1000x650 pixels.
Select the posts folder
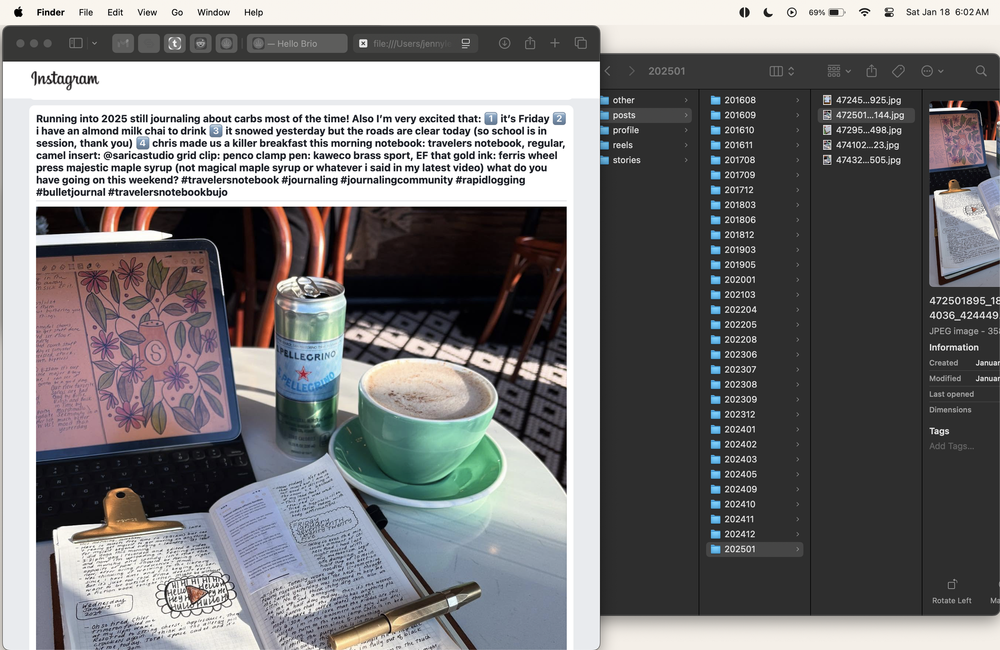644,115
